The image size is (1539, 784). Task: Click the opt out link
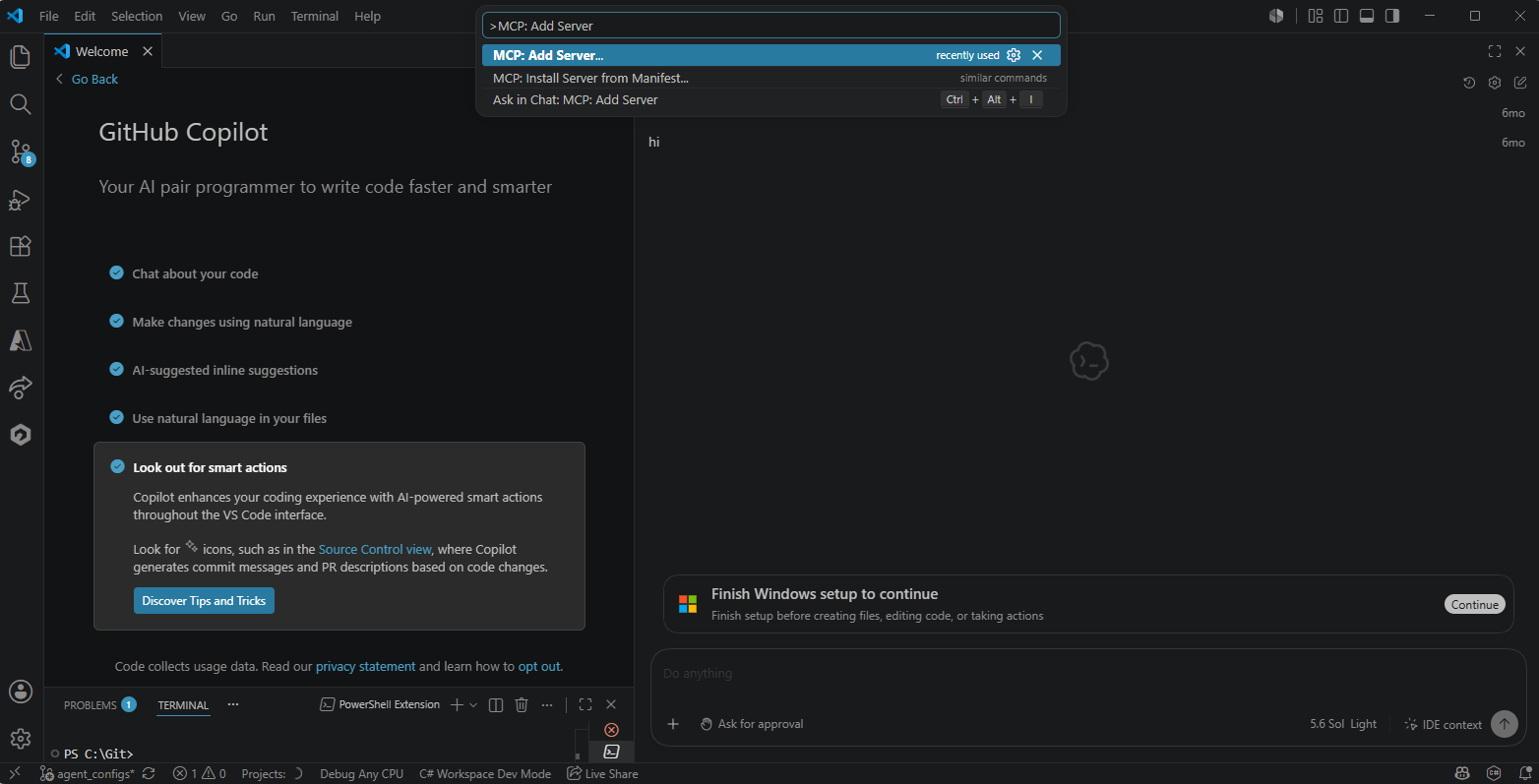tap(539, 666)
